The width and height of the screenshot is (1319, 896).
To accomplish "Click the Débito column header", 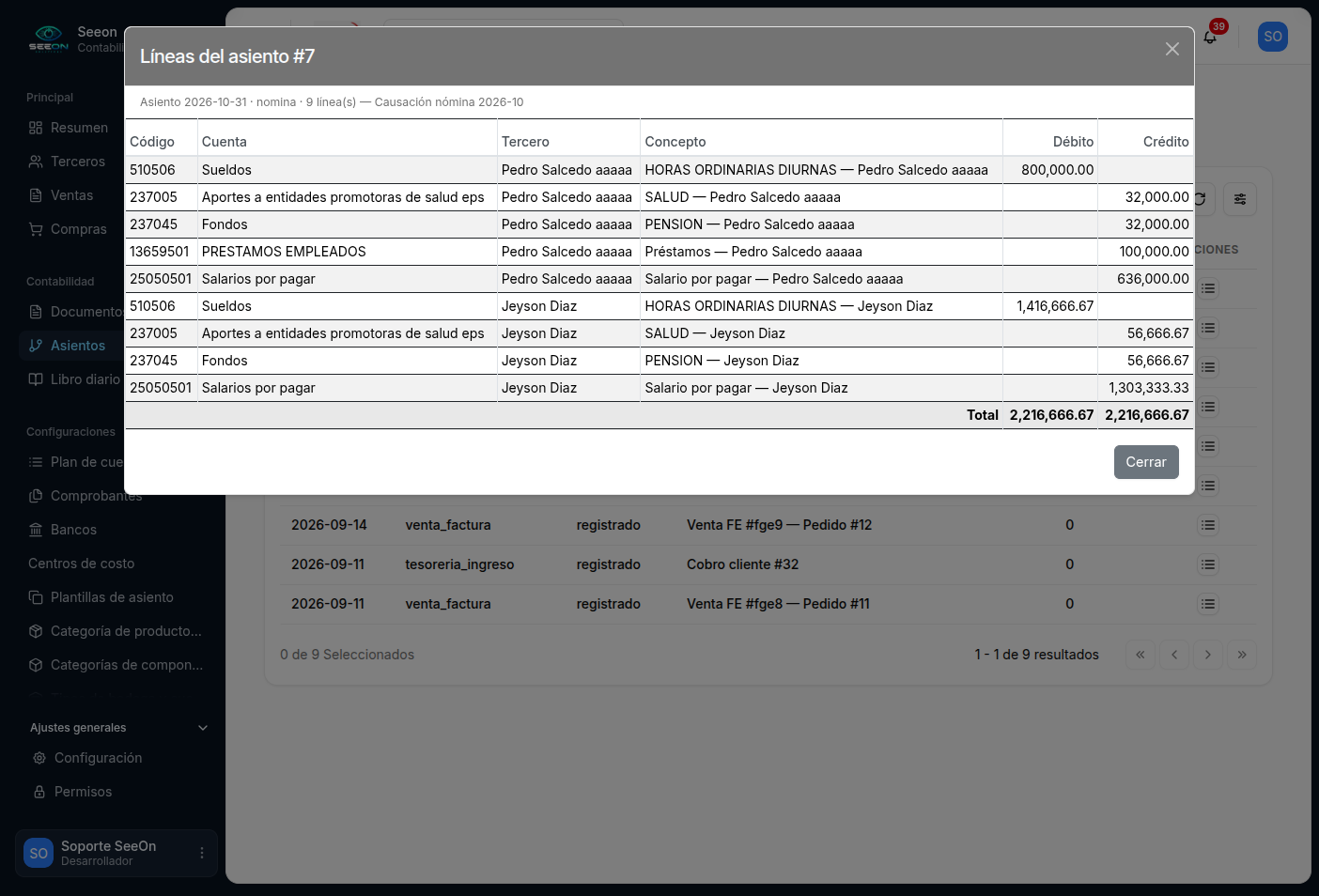I will click(x=1073, y=142).
